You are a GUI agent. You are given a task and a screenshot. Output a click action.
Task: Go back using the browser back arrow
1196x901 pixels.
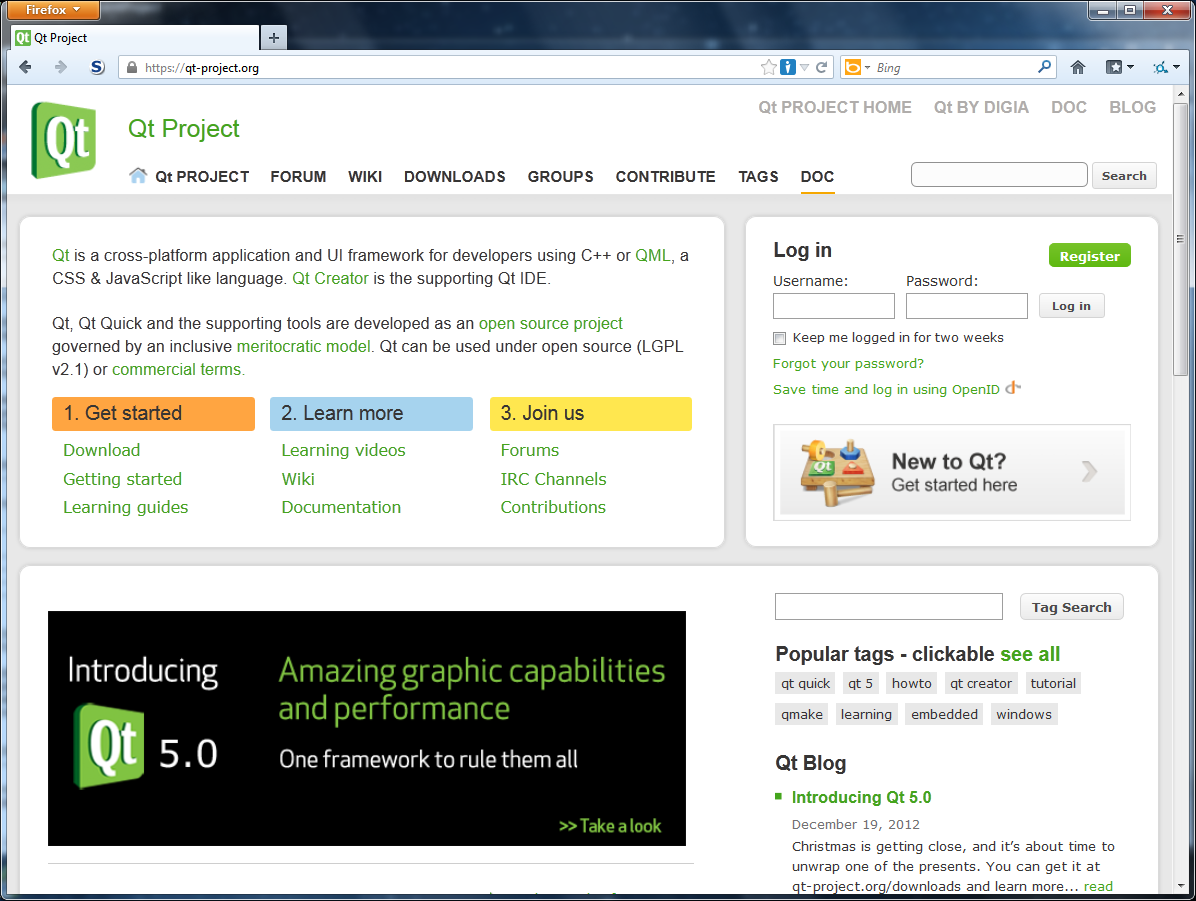[x=25, y=67]
